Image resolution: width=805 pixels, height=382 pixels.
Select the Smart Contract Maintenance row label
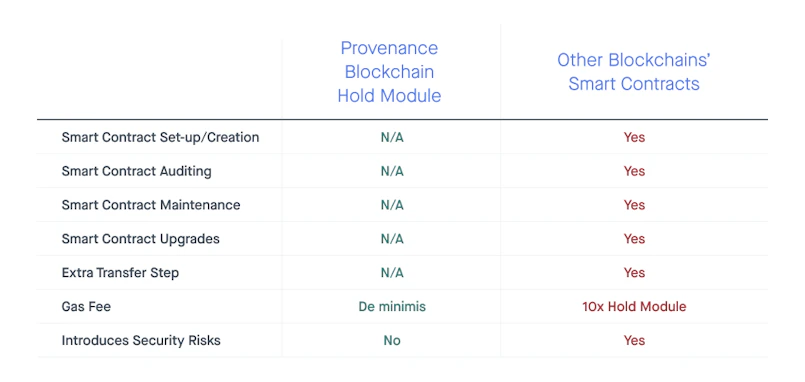[x=151, y=205]
